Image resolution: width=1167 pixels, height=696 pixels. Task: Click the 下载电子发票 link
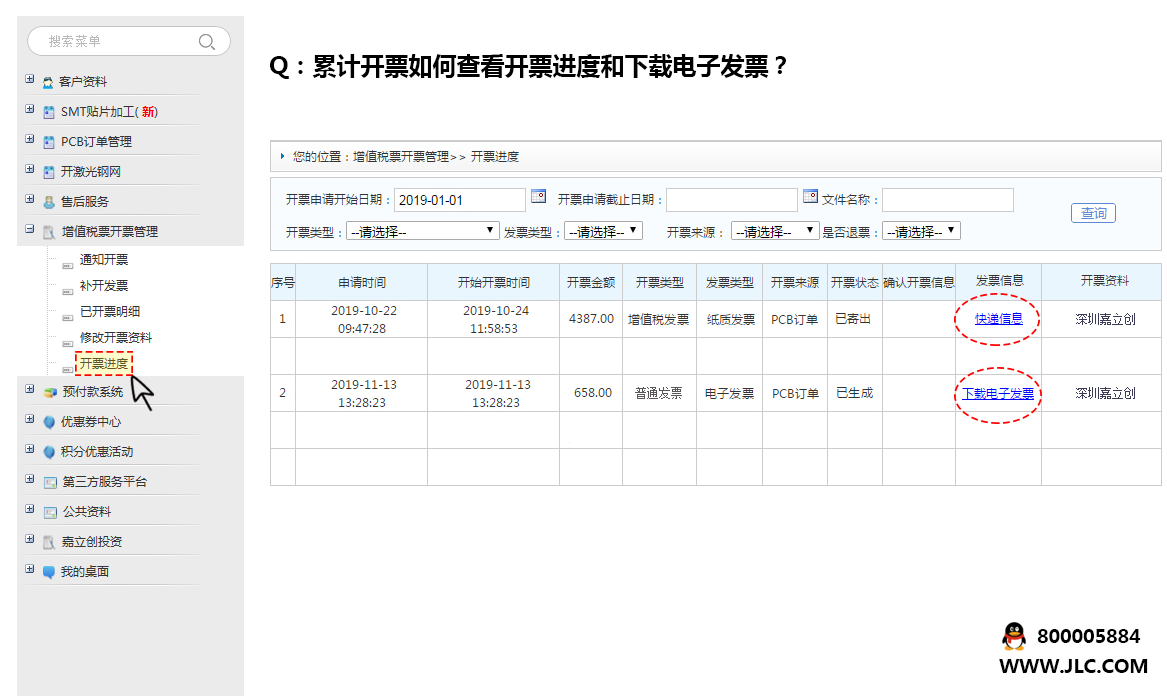[x=998, y=394]
